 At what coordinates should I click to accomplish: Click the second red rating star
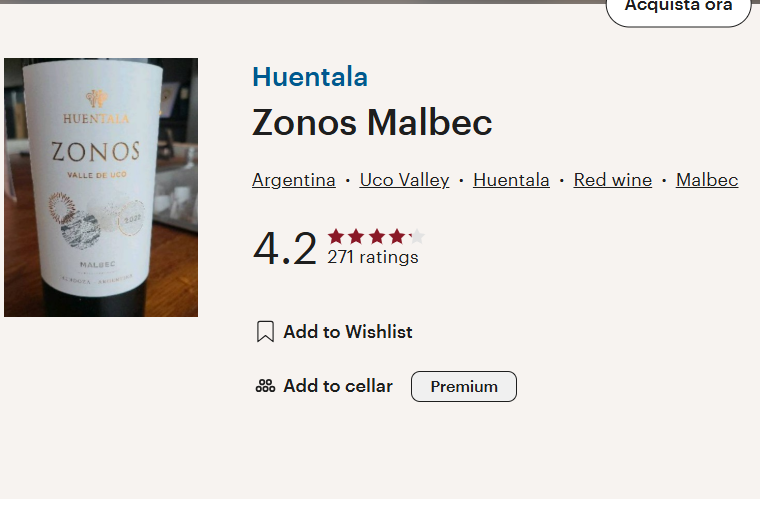pyautogui.click(x=356, y=237)
